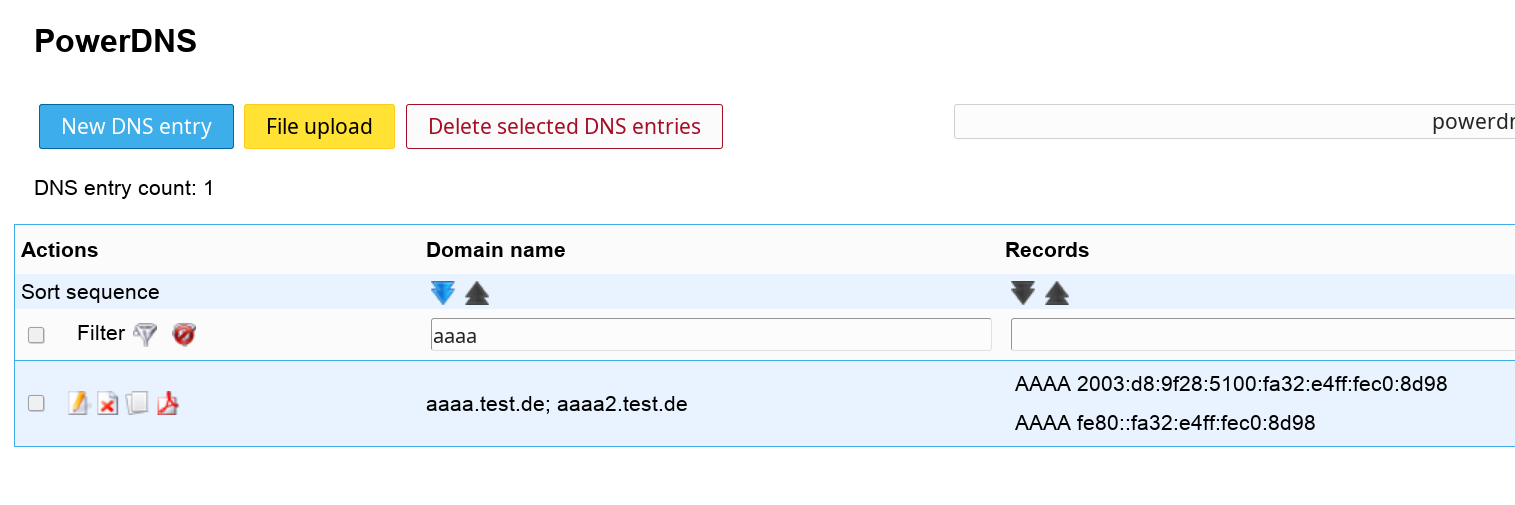Viewport: 1515px width, 505px height.
Task: Edit the aaaa.test.de DNS entry
Action: pos(78,403)
